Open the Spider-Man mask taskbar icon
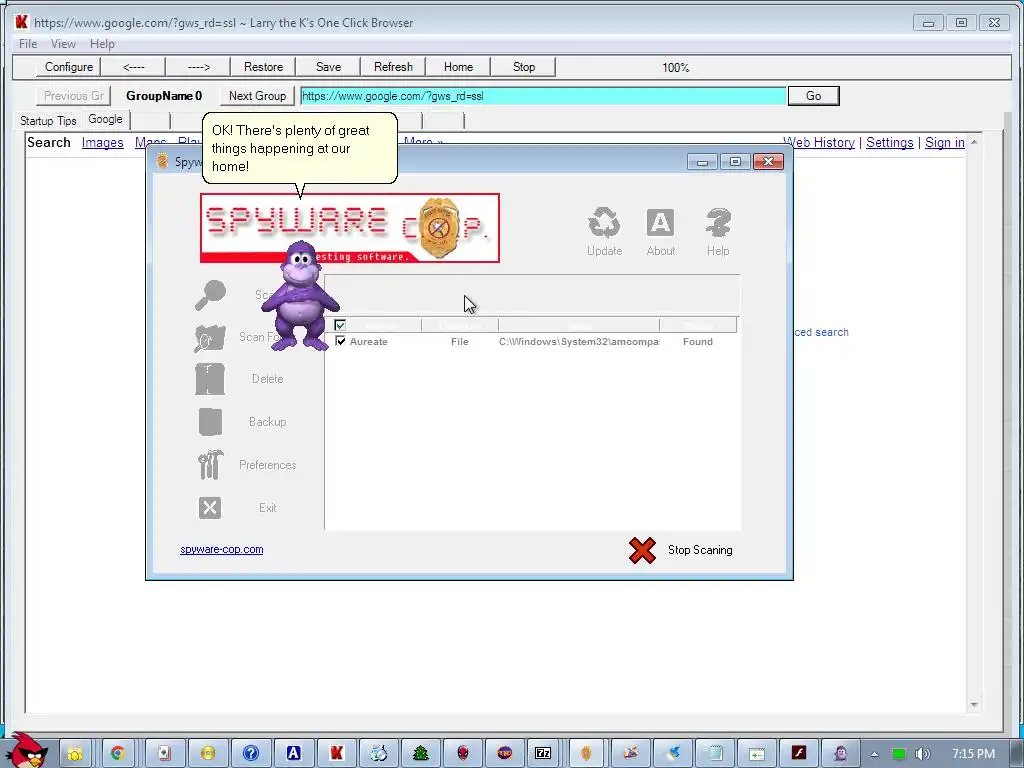1024x768 pixels. (x=463, y=753)
